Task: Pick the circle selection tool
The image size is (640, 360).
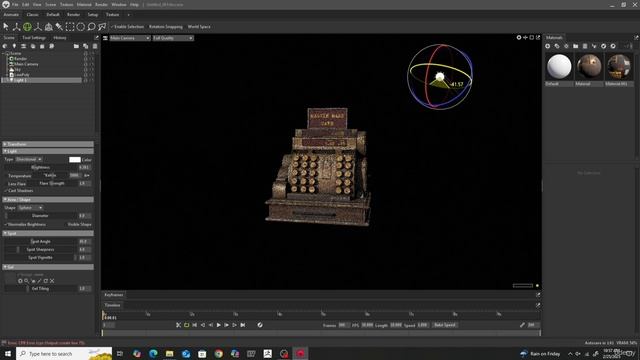Action: tap(81, 27)
